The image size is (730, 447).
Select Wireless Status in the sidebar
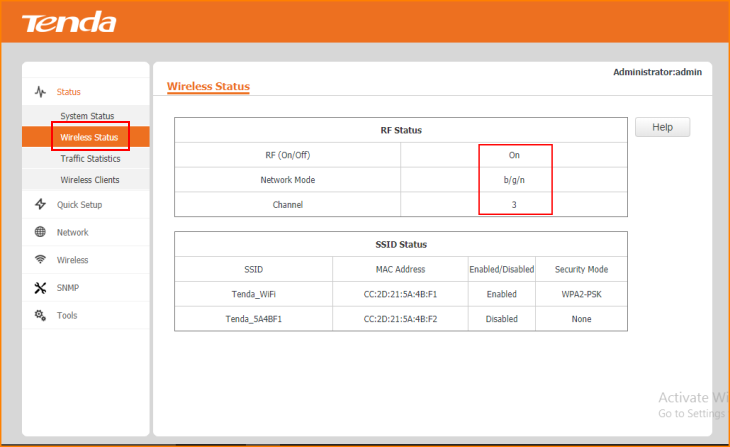coord(89,137)
